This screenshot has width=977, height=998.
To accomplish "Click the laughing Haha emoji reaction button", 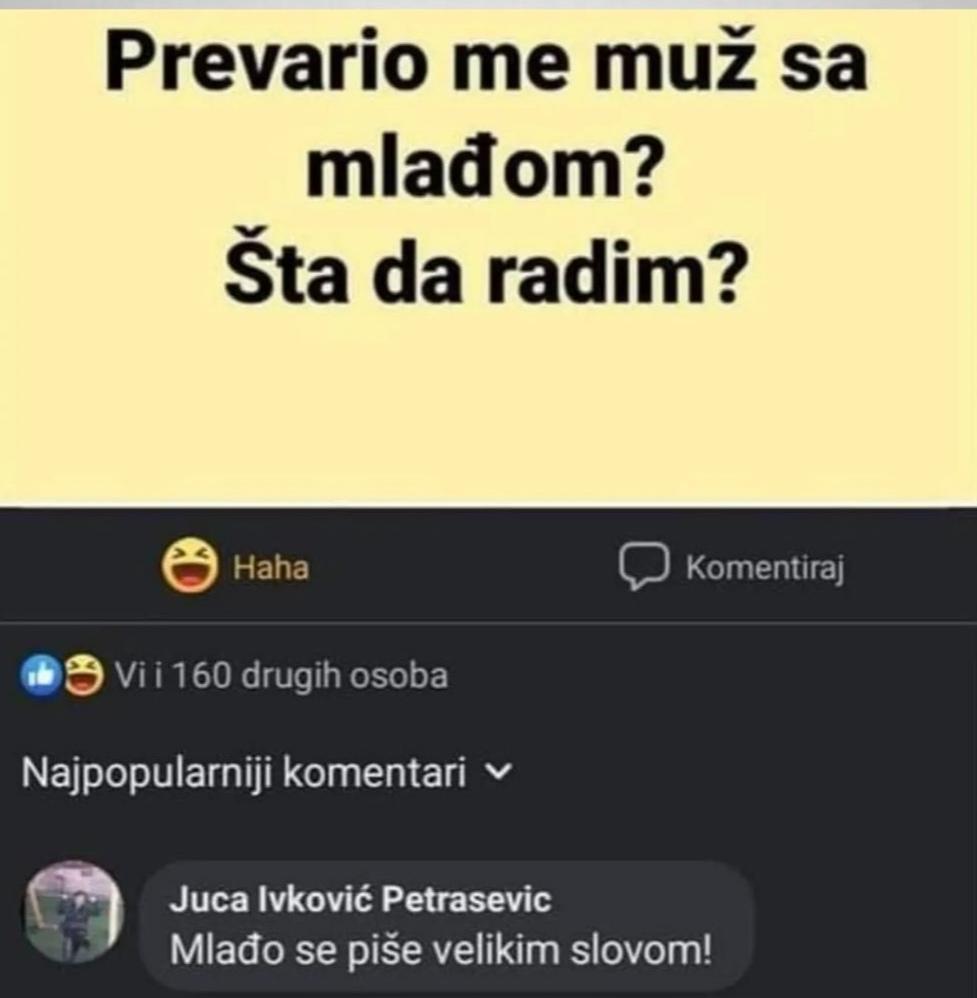I will click(189, 566).
